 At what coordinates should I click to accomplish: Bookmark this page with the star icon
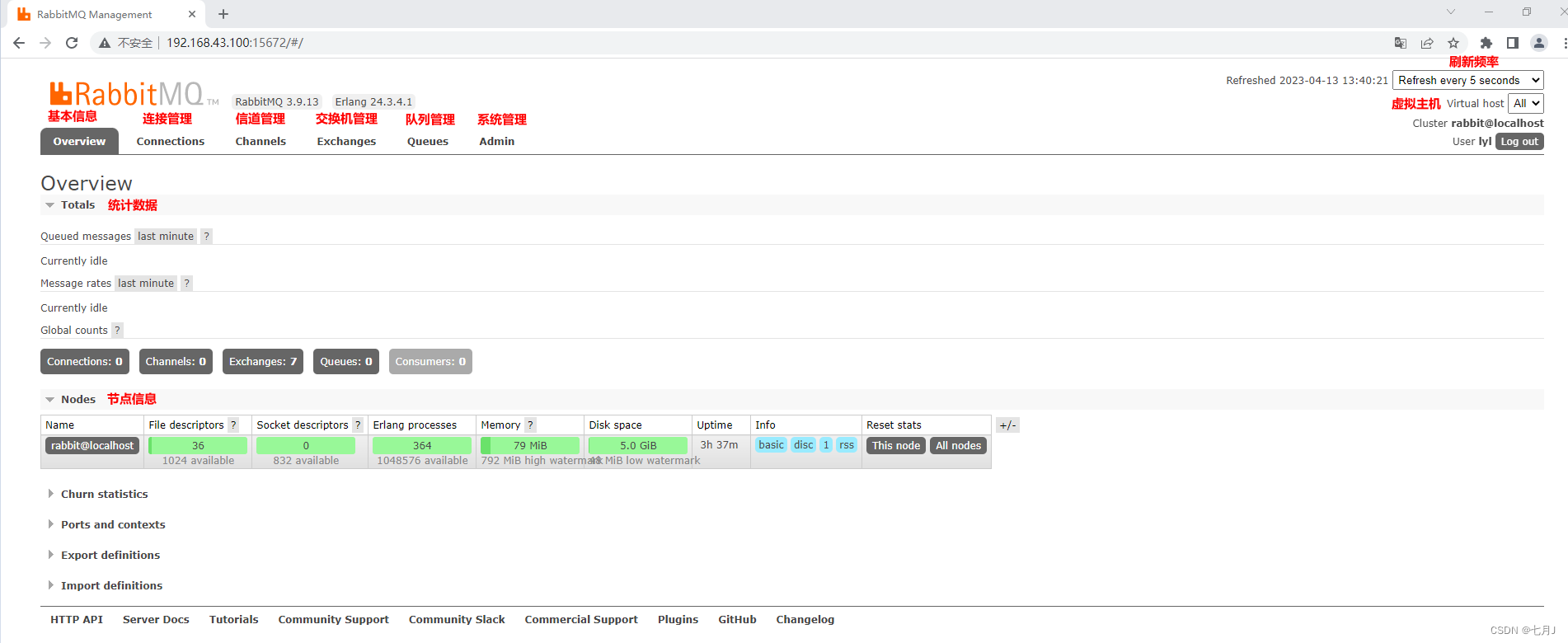1453,43
